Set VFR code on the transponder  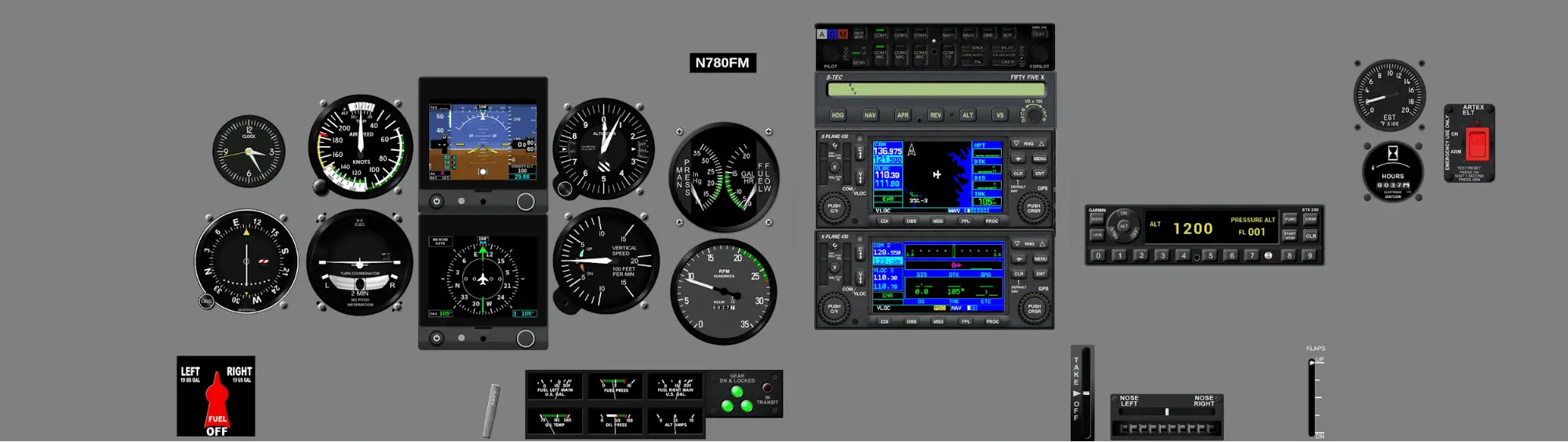(x=1097, y=236)
